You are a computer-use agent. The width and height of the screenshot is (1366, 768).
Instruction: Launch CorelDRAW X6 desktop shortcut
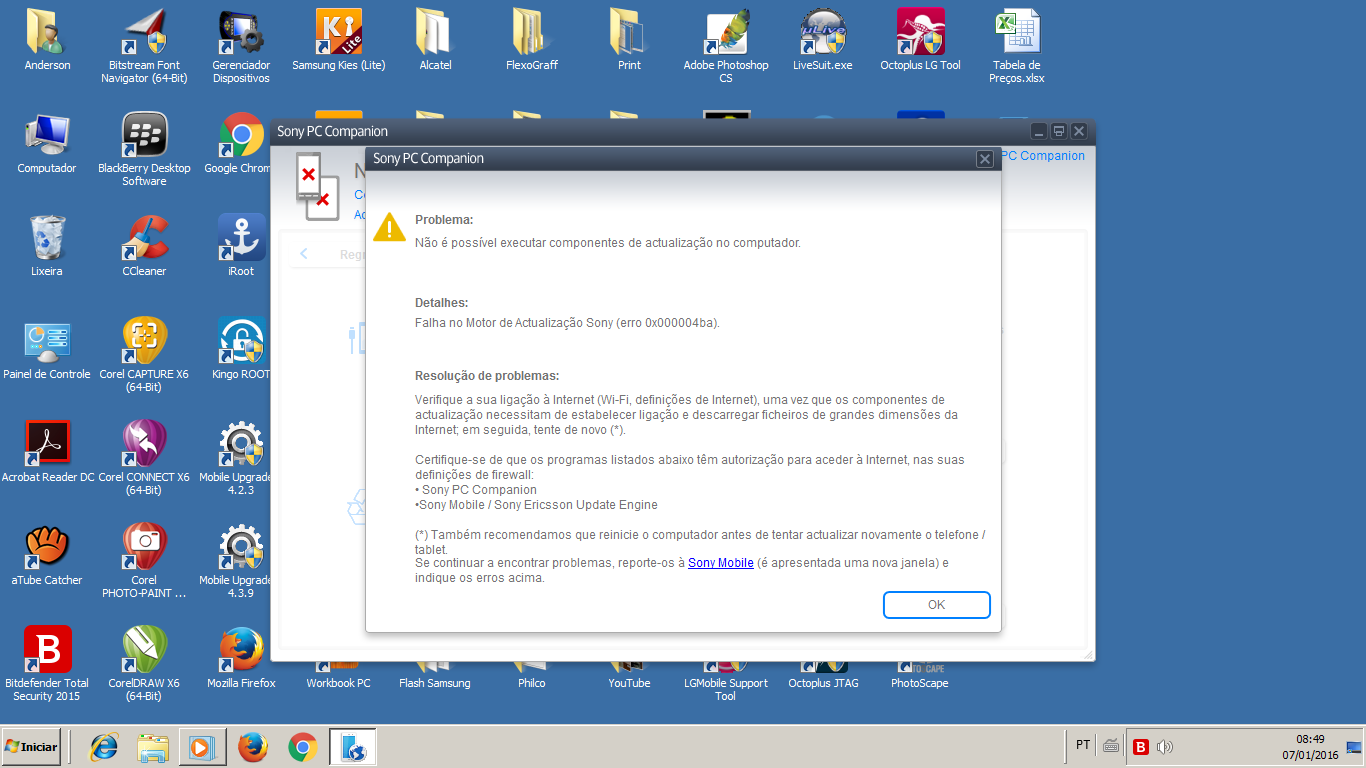pos(144,665)
